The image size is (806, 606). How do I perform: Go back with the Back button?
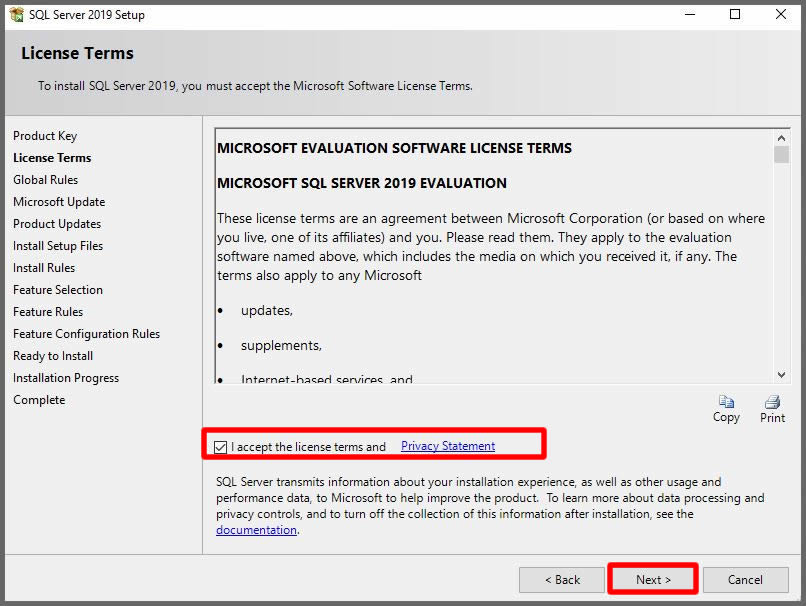click(x=561, y=580)
